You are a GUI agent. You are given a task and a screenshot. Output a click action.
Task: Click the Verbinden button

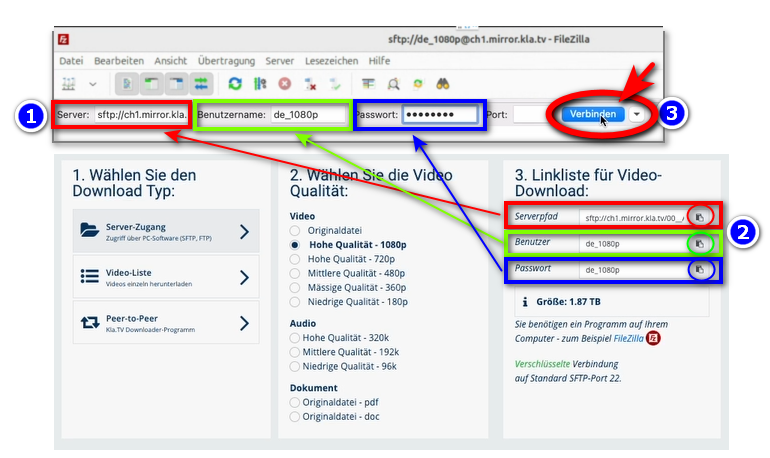593,114
